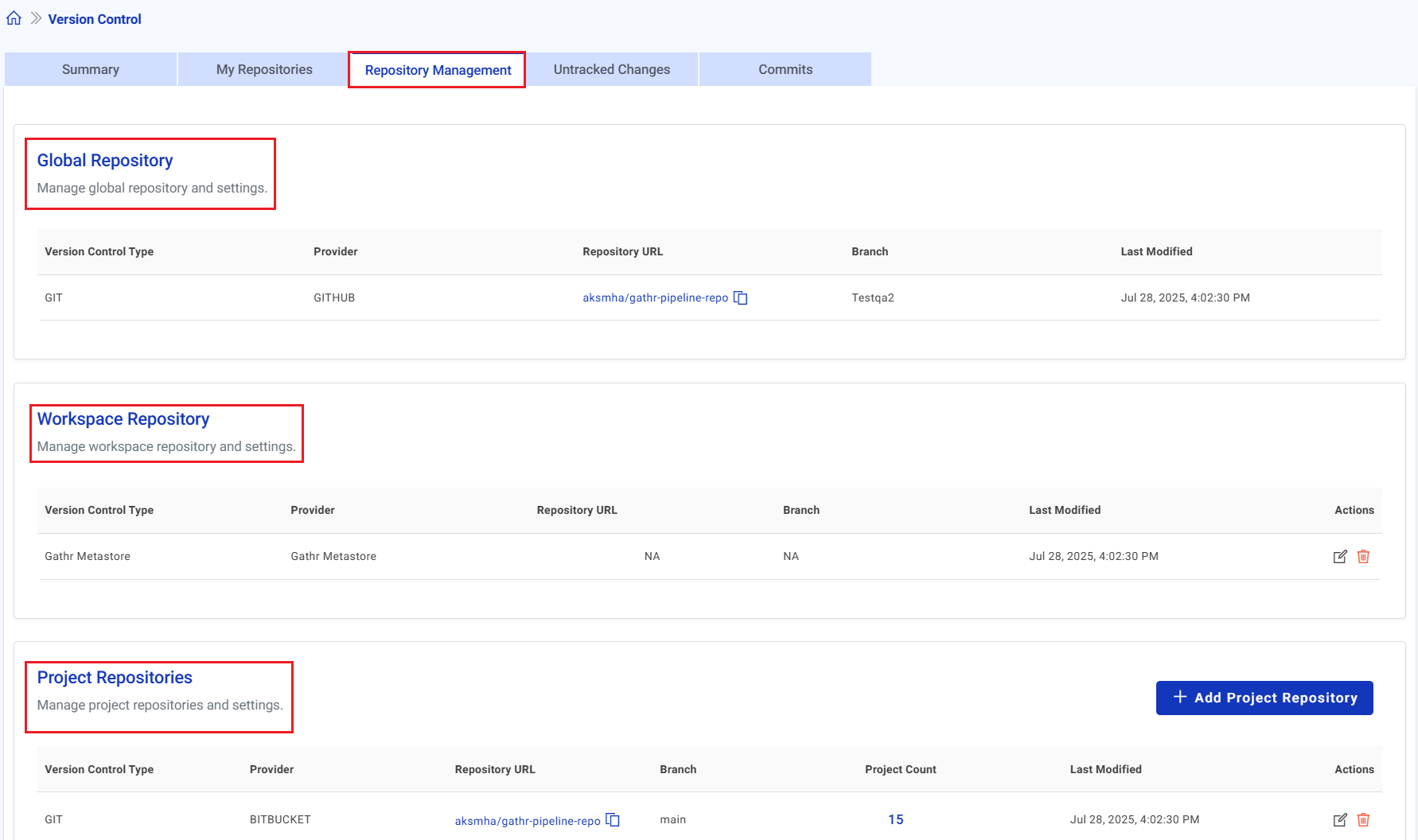Copy the project repository URL using copy icon
The height and width of the screenshot is (840, 1418).
(612, 820)
